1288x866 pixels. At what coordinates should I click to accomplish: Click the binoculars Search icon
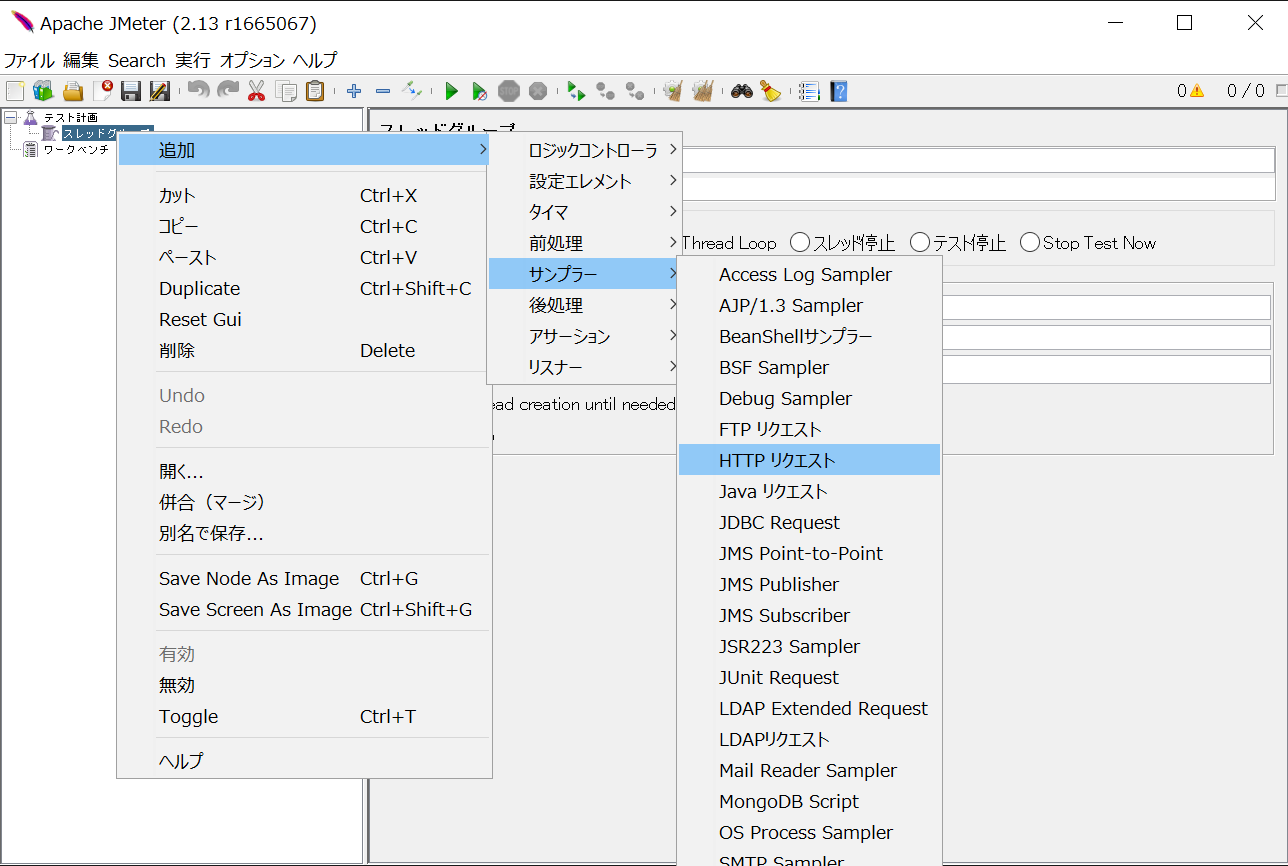click(x=741, y=91)
